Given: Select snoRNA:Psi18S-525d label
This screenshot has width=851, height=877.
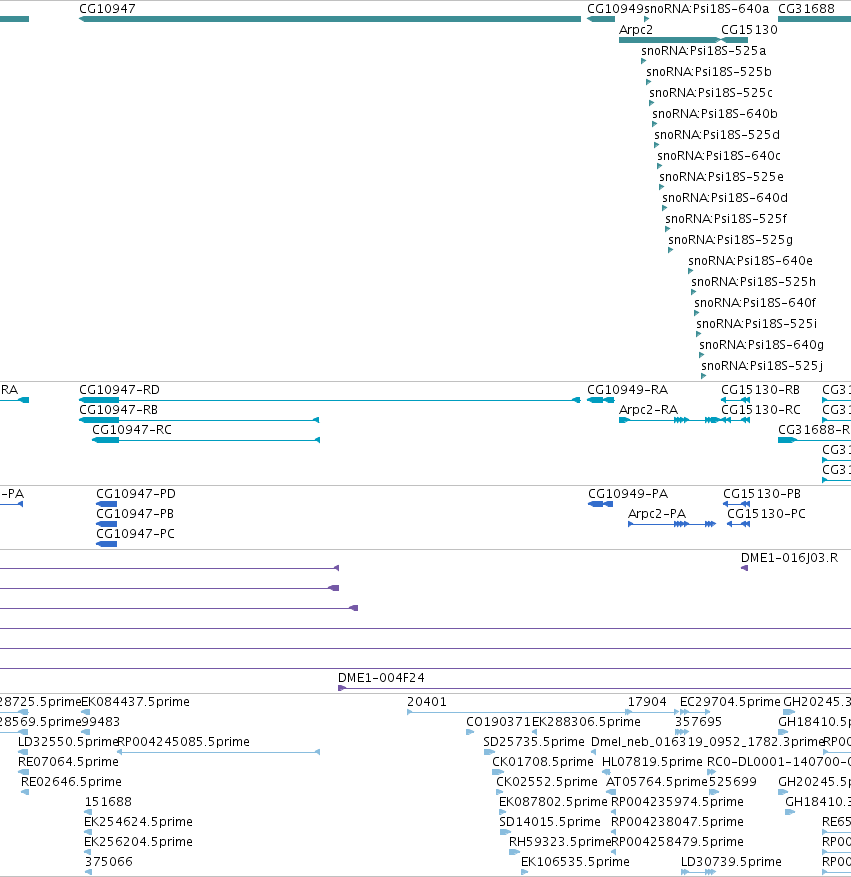Looking at the screenshot, I should pos(717,135).
